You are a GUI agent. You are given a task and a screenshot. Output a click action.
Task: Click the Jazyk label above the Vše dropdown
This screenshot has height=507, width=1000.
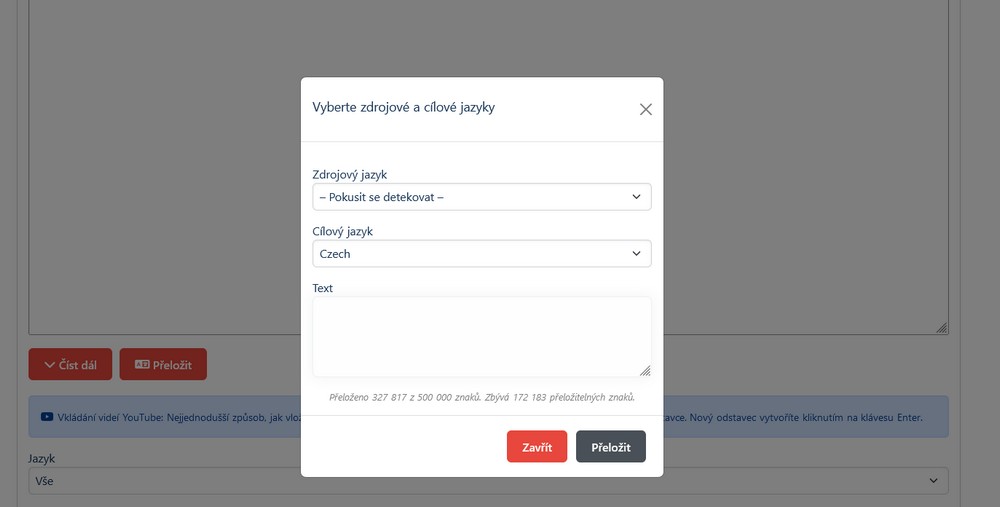pos(44,458)
